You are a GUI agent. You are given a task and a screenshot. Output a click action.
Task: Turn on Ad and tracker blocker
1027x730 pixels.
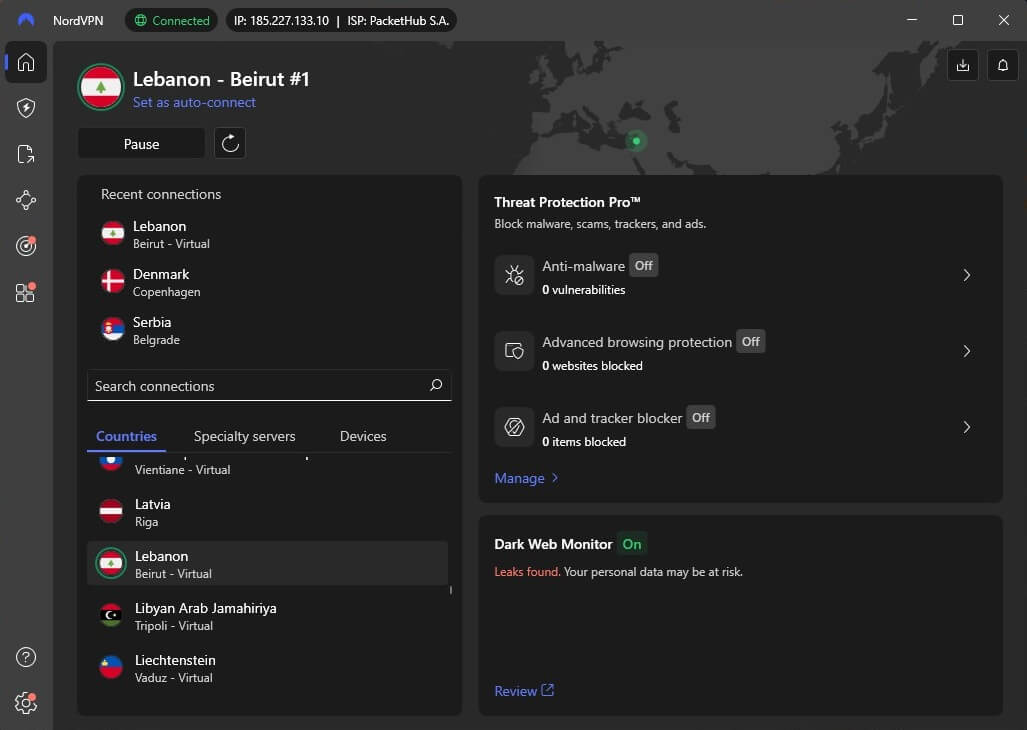point(700,417)
